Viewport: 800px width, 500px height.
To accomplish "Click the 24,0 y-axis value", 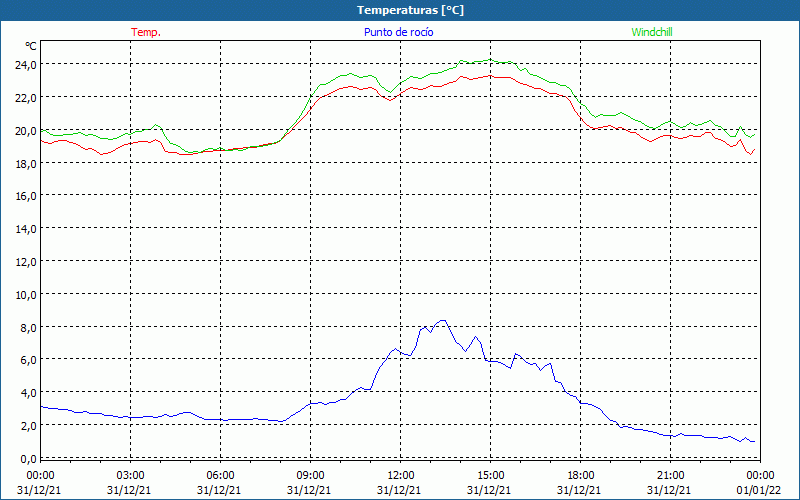I will click(26, 65).
